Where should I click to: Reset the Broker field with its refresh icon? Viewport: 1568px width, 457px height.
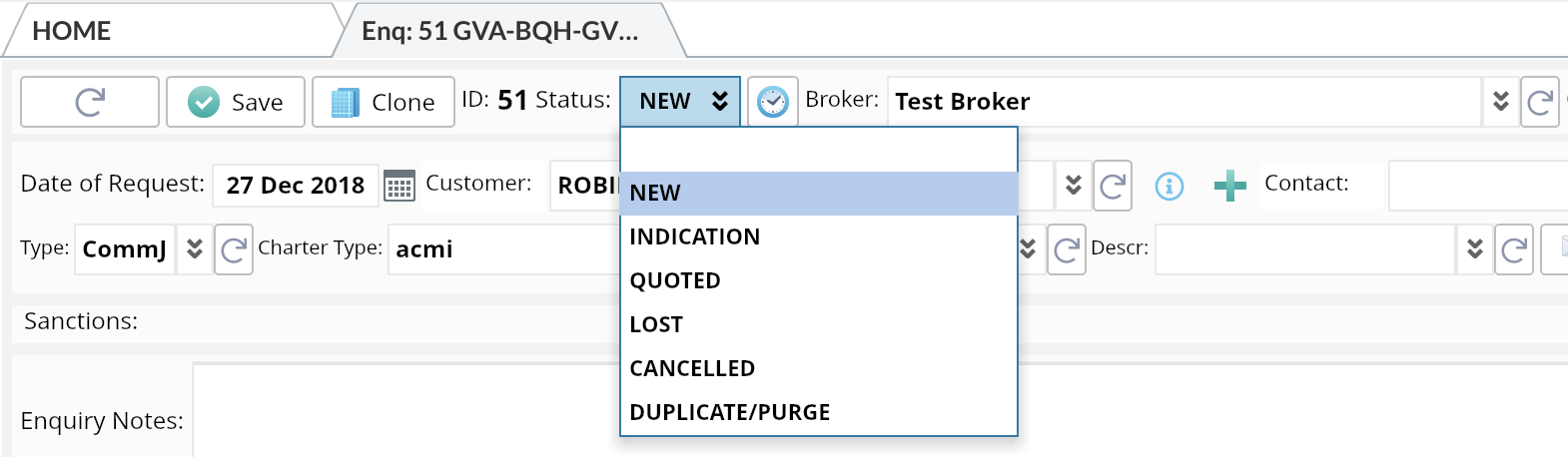pos(1539,102)
